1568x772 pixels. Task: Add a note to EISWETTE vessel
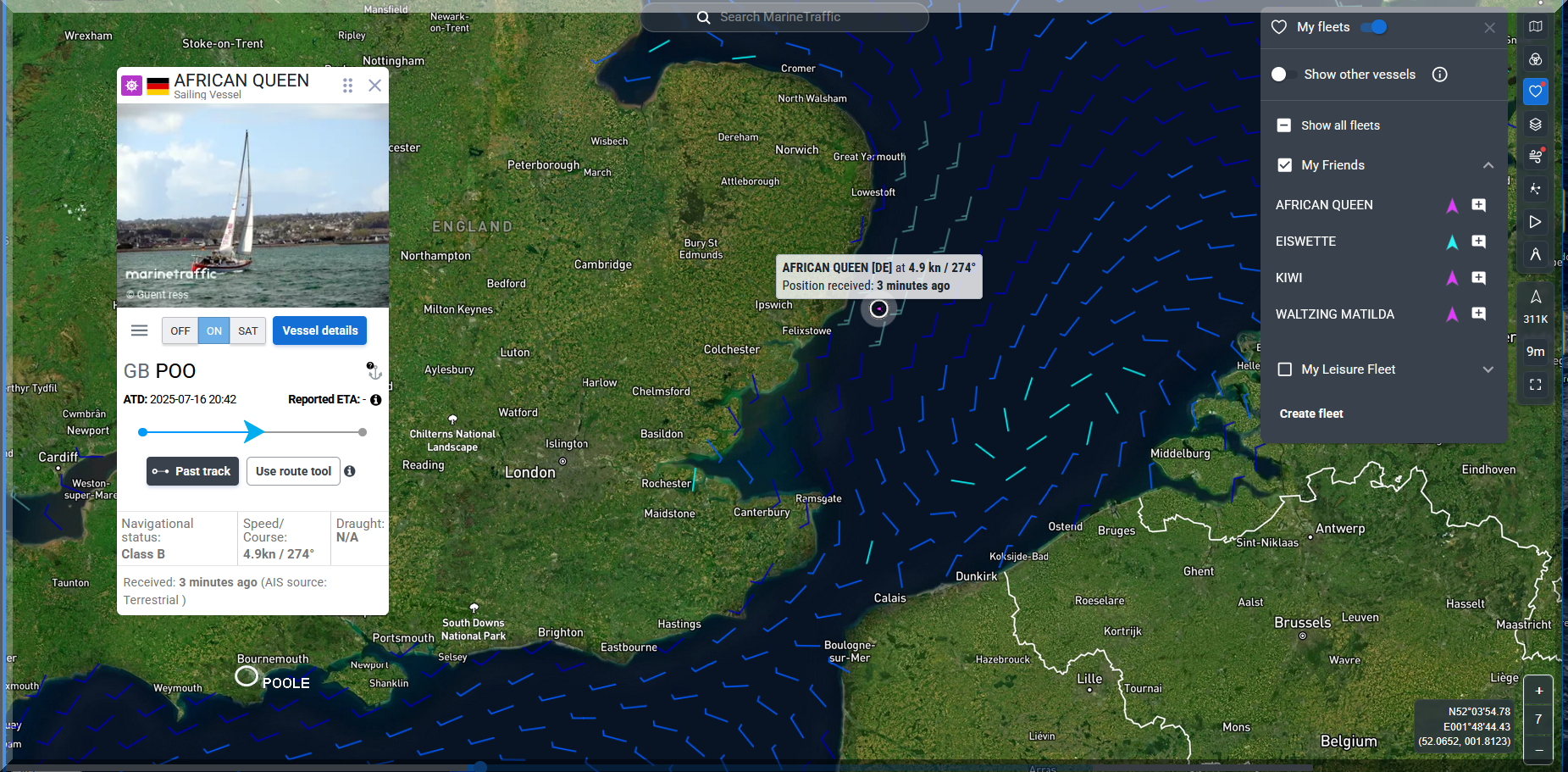pos(1478,242)
